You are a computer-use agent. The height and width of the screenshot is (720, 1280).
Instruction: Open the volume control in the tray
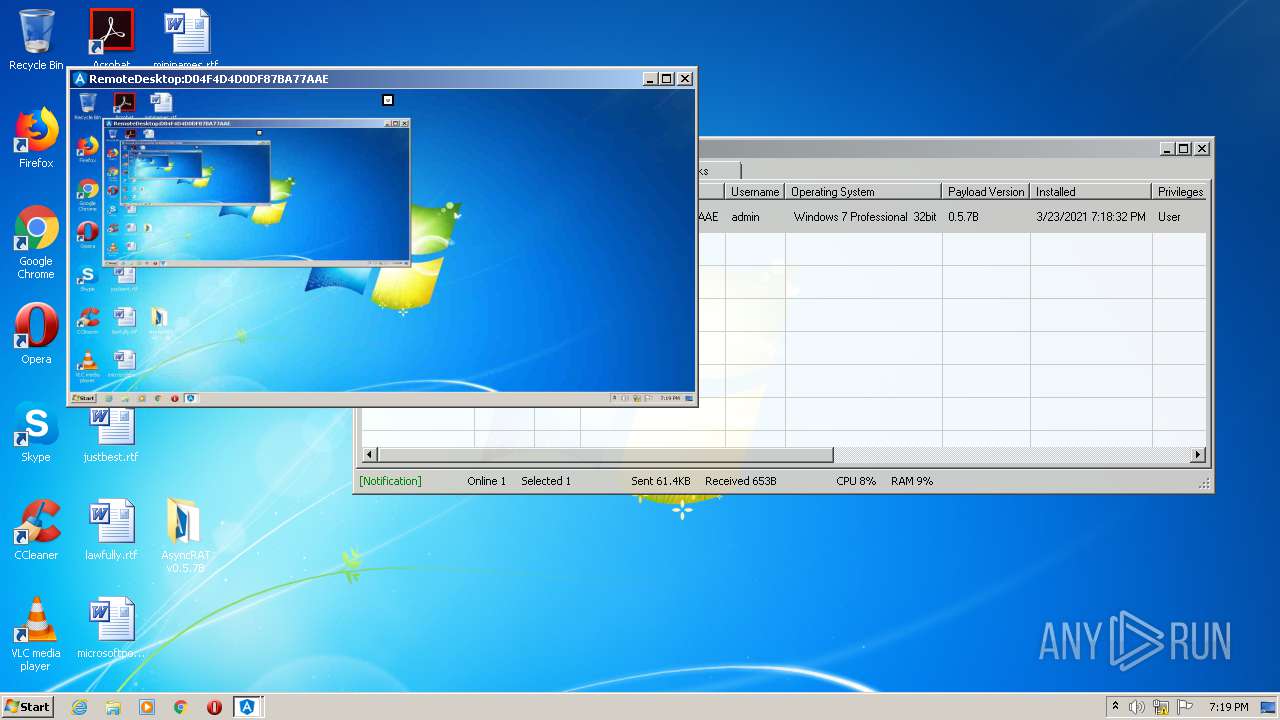point(1137,707)
